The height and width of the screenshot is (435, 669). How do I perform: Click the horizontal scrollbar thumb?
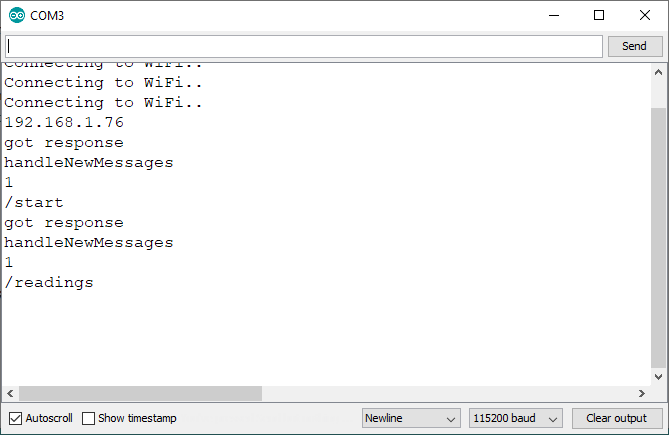click(140, 394)
